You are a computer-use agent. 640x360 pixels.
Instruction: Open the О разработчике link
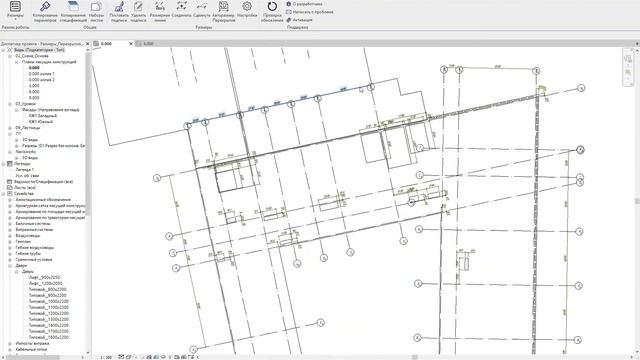click(304, 4)
